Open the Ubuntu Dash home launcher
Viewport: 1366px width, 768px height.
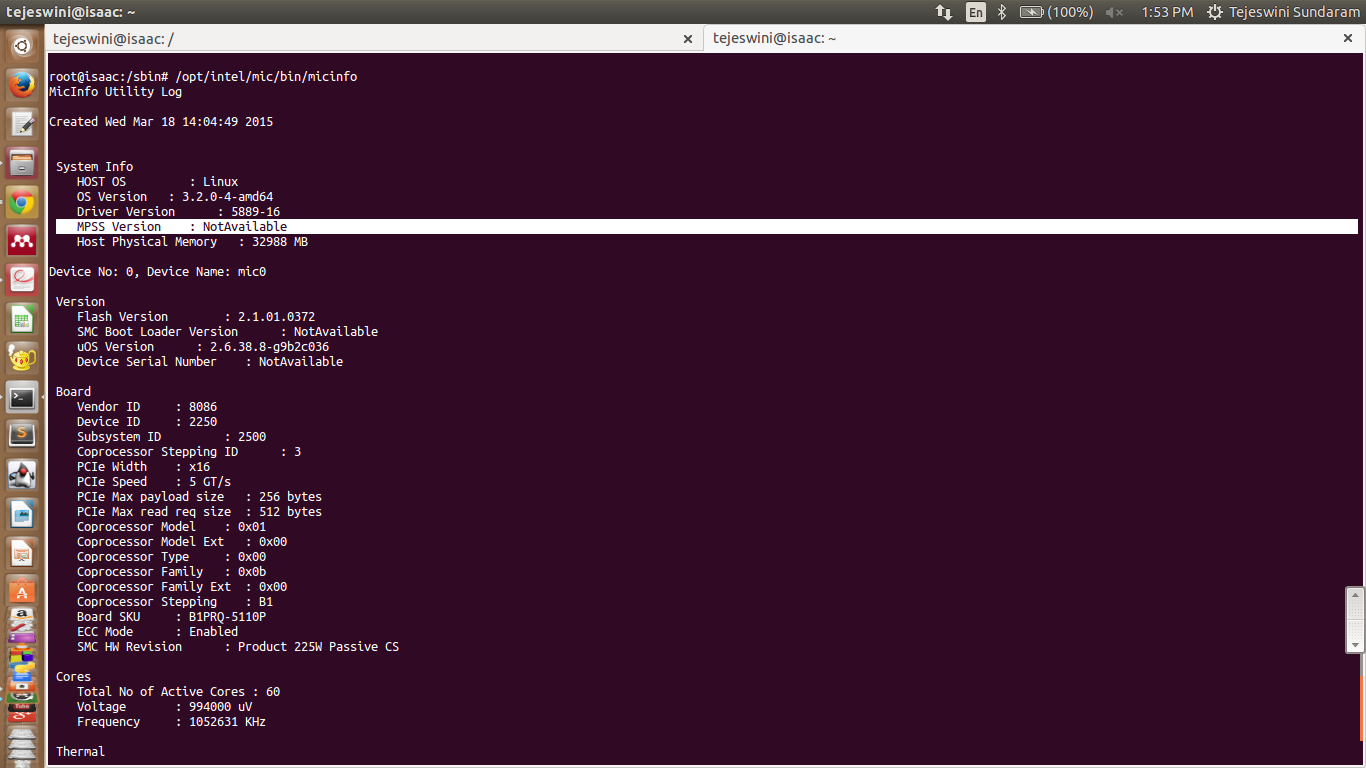[22, 46]
